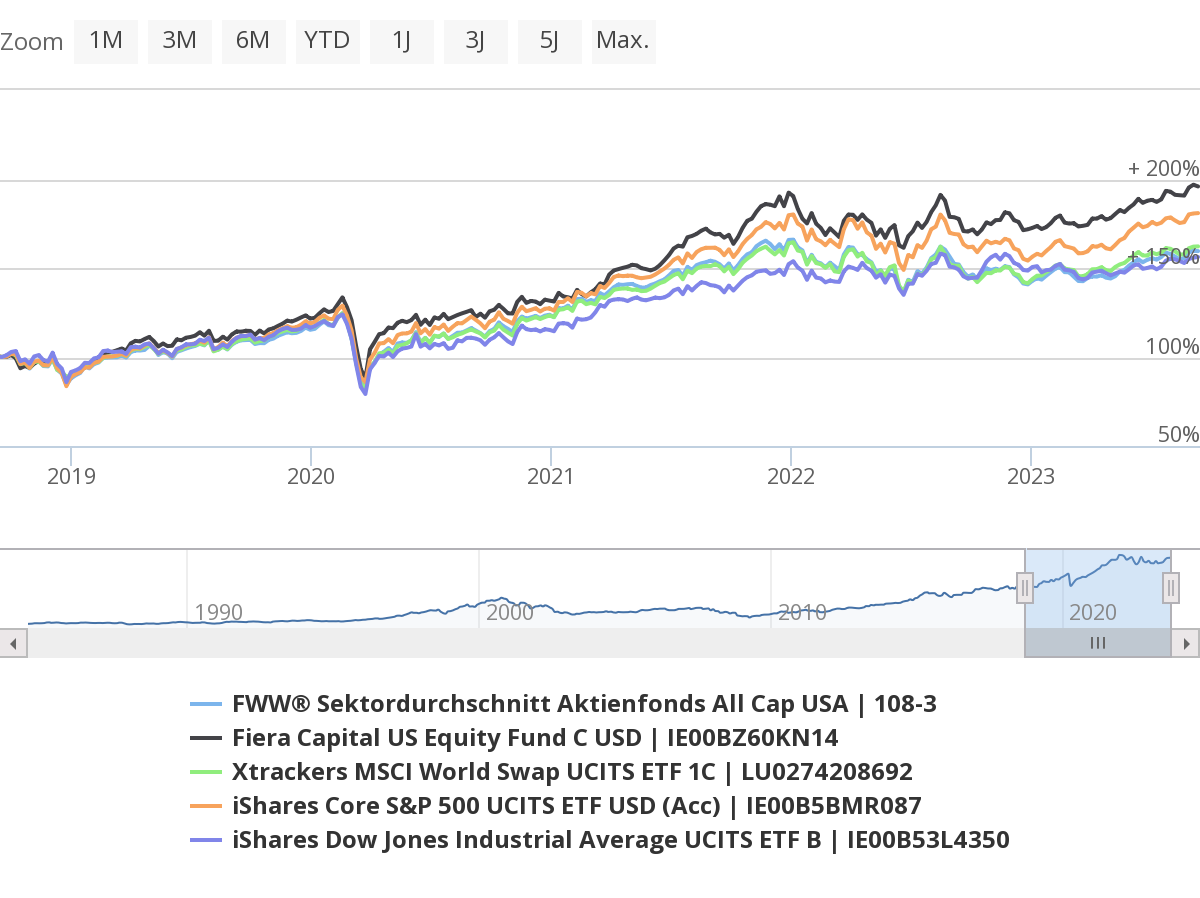Click the 2019 x-axis label
The height and width of the screenshot is (898, 1200).
pyautogui.click(x=71, y=476)
